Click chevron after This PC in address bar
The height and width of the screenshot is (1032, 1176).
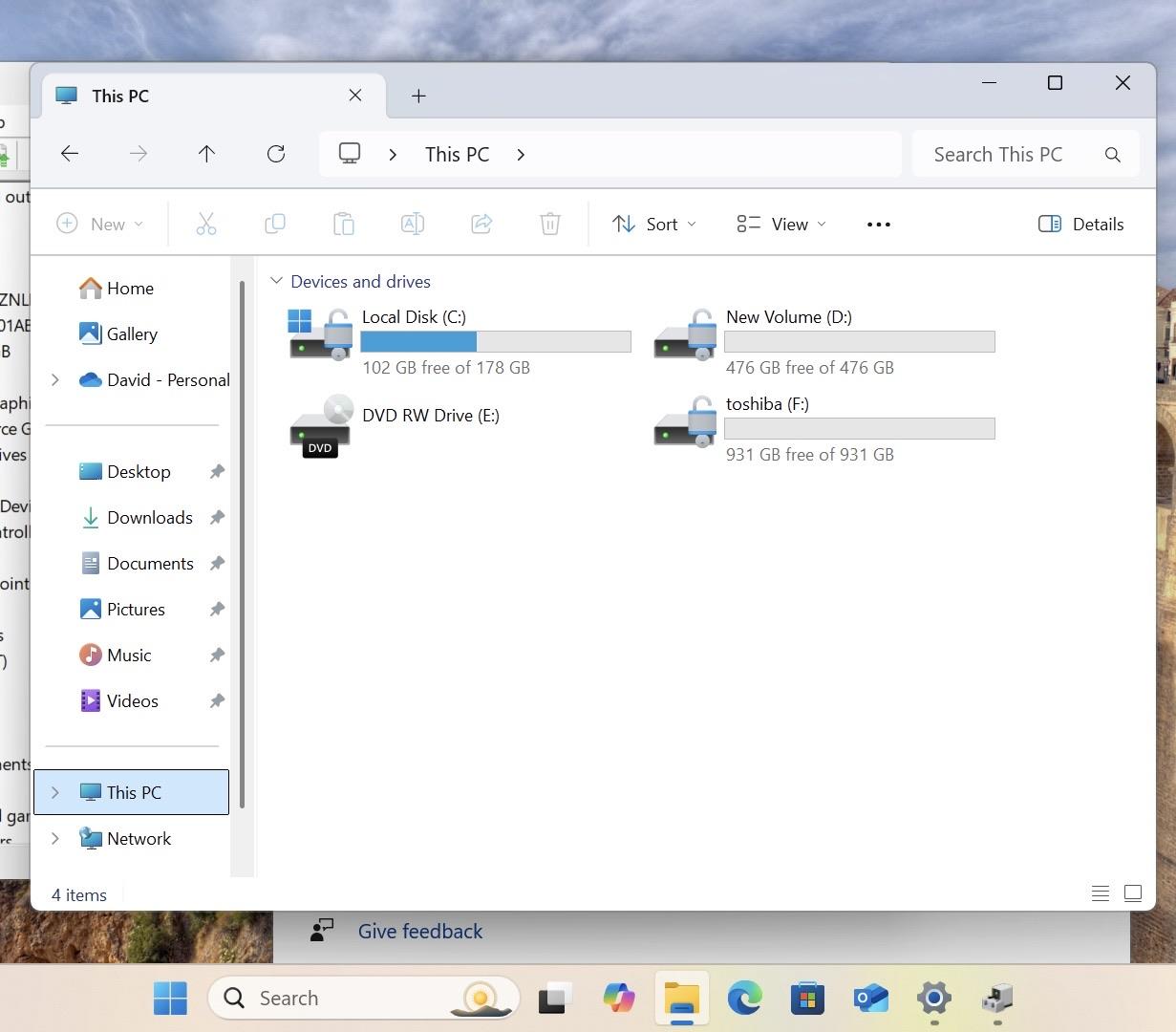click(x=521, y=154)
